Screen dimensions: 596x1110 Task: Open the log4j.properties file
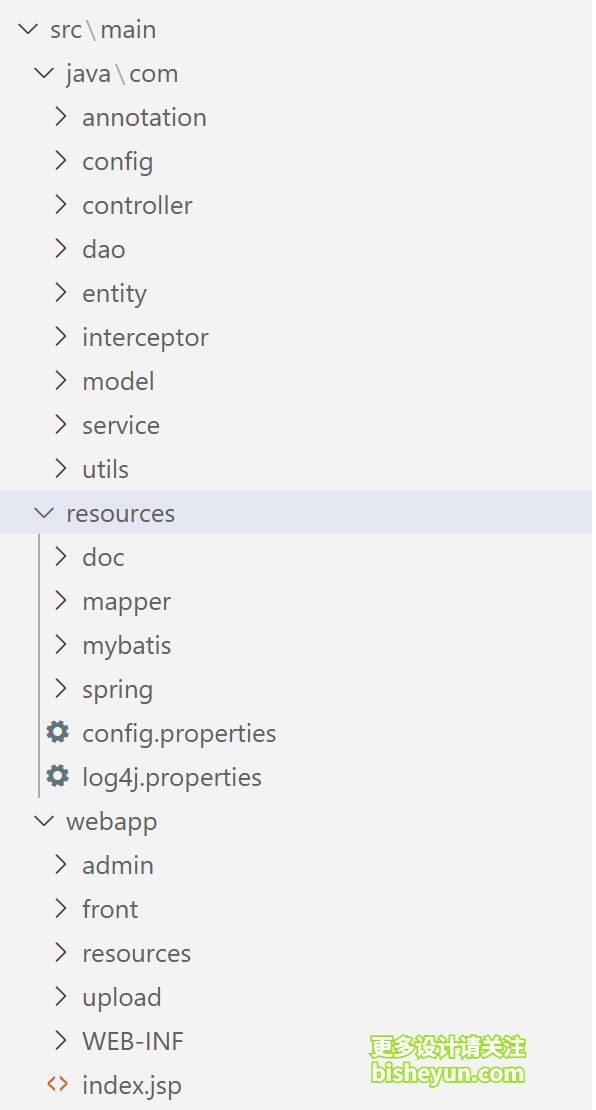pos(172,777)
